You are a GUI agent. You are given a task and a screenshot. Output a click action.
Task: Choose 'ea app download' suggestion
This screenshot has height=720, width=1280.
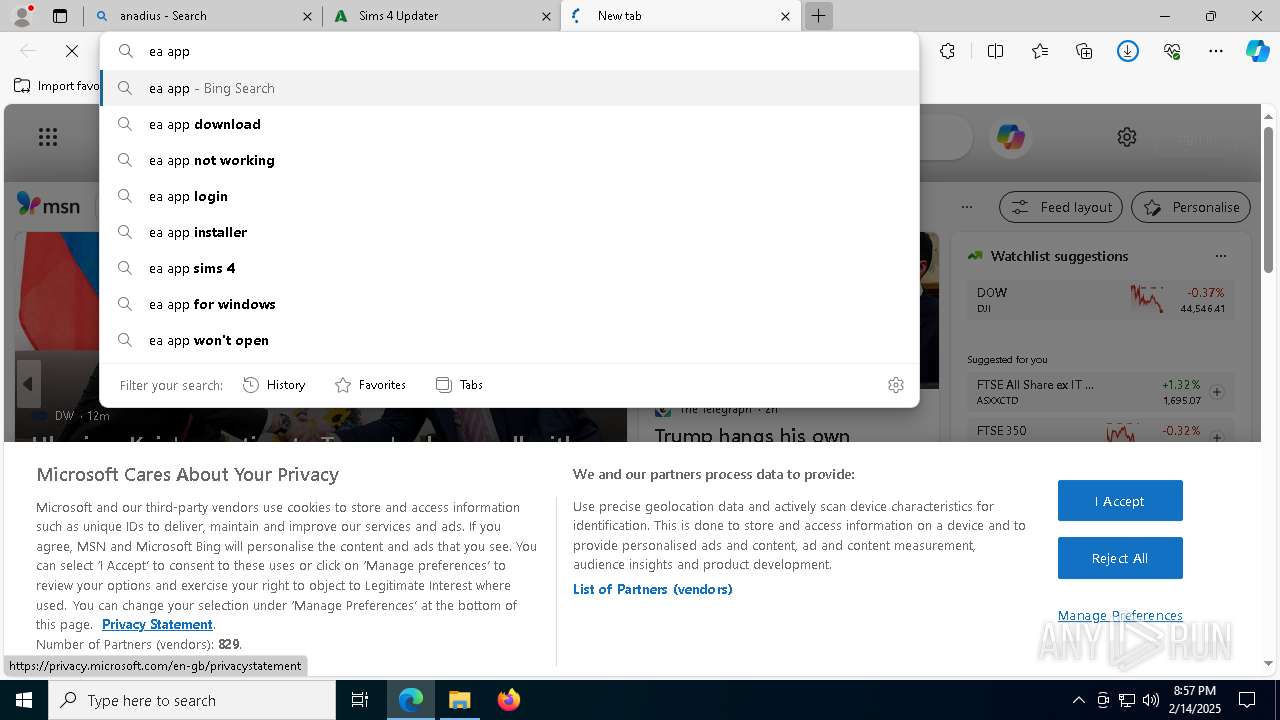click(x=509, y=124)
